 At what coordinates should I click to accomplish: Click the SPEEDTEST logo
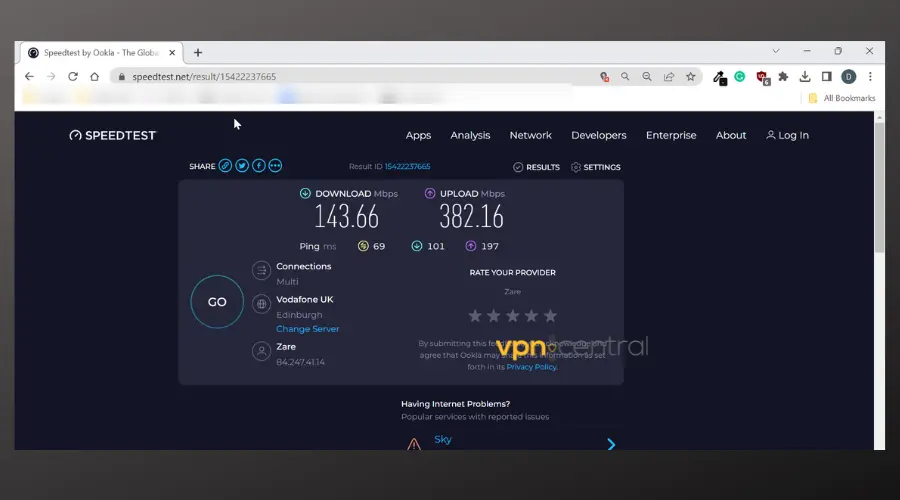(112, 135)
